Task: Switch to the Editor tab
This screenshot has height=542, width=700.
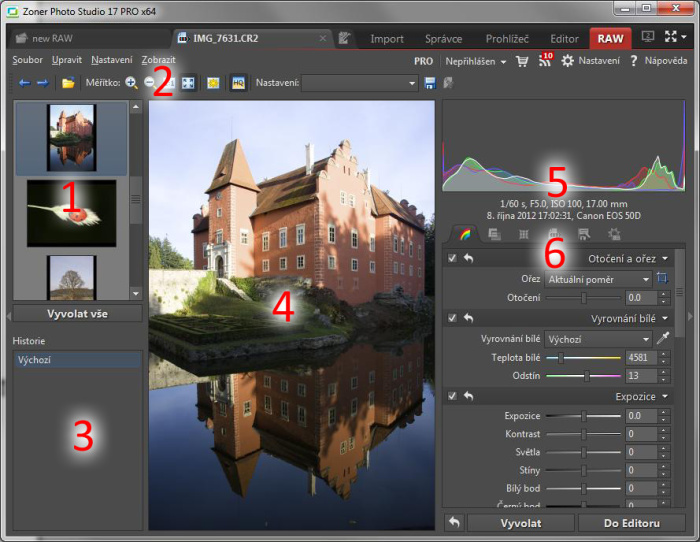Action: (564, 39)
